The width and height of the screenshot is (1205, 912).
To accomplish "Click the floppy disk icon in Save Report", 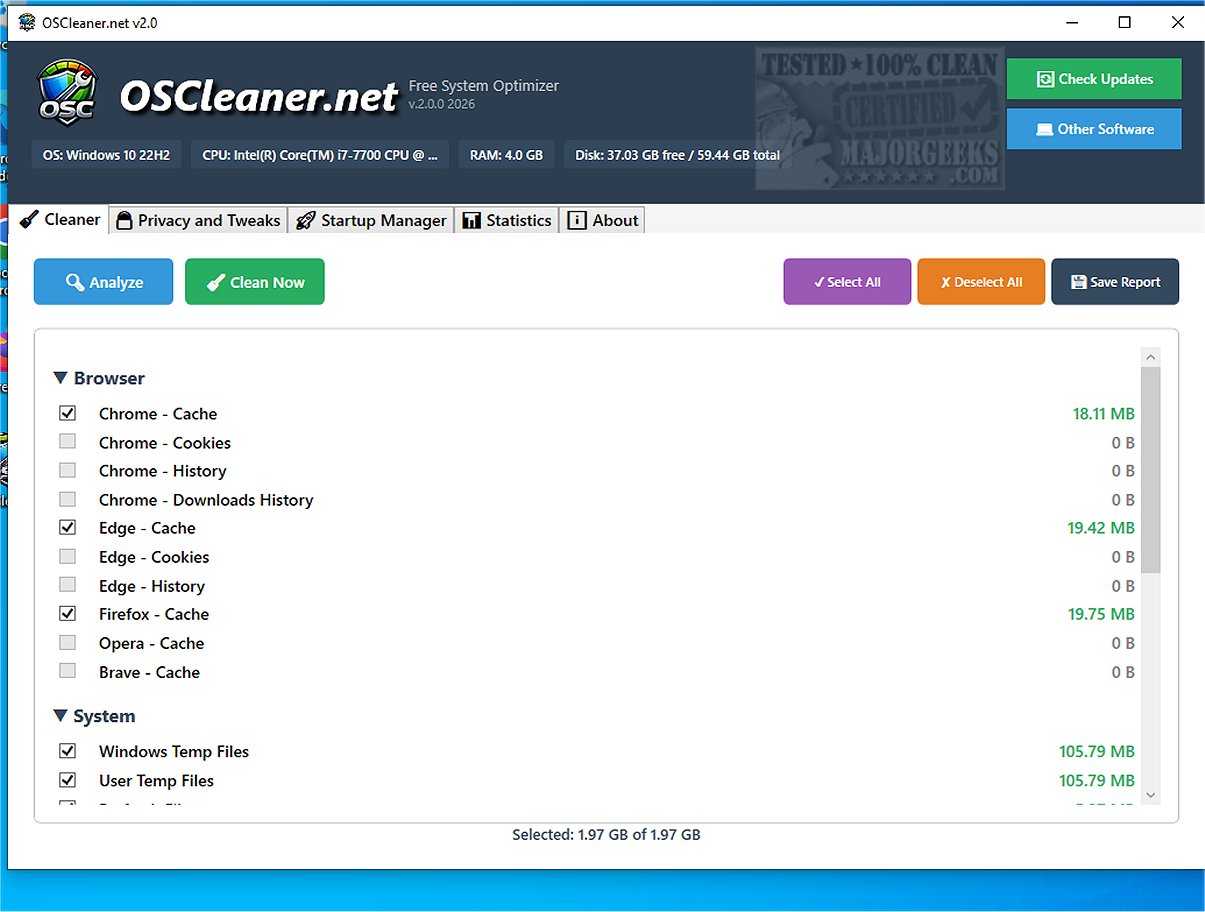I will (x=1079, y=282).
